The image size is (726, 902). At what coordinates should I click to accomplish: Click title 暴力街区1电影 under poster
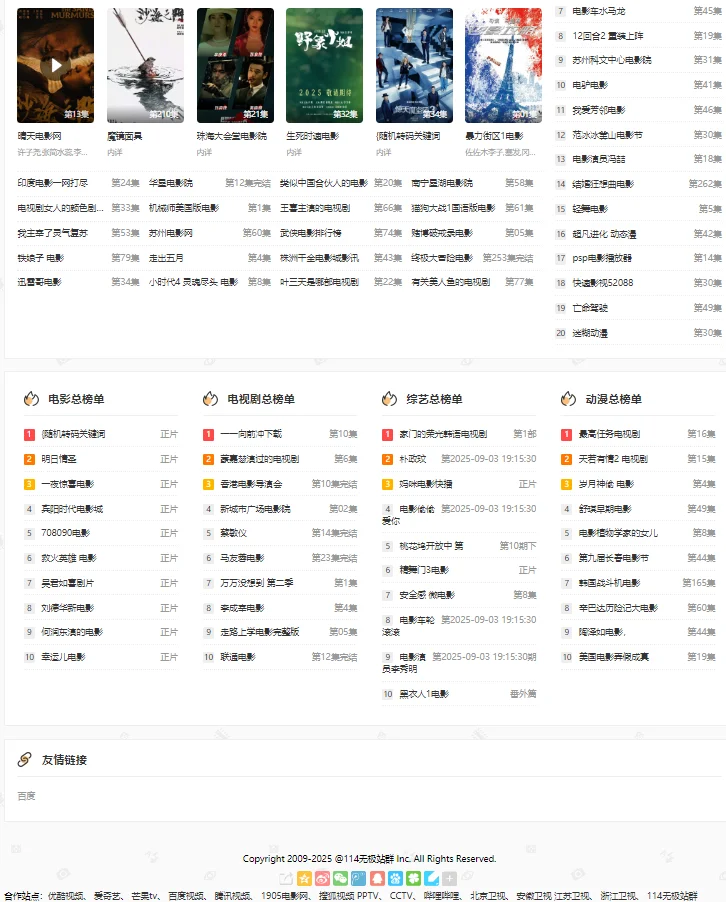click(x=494, y=136)
